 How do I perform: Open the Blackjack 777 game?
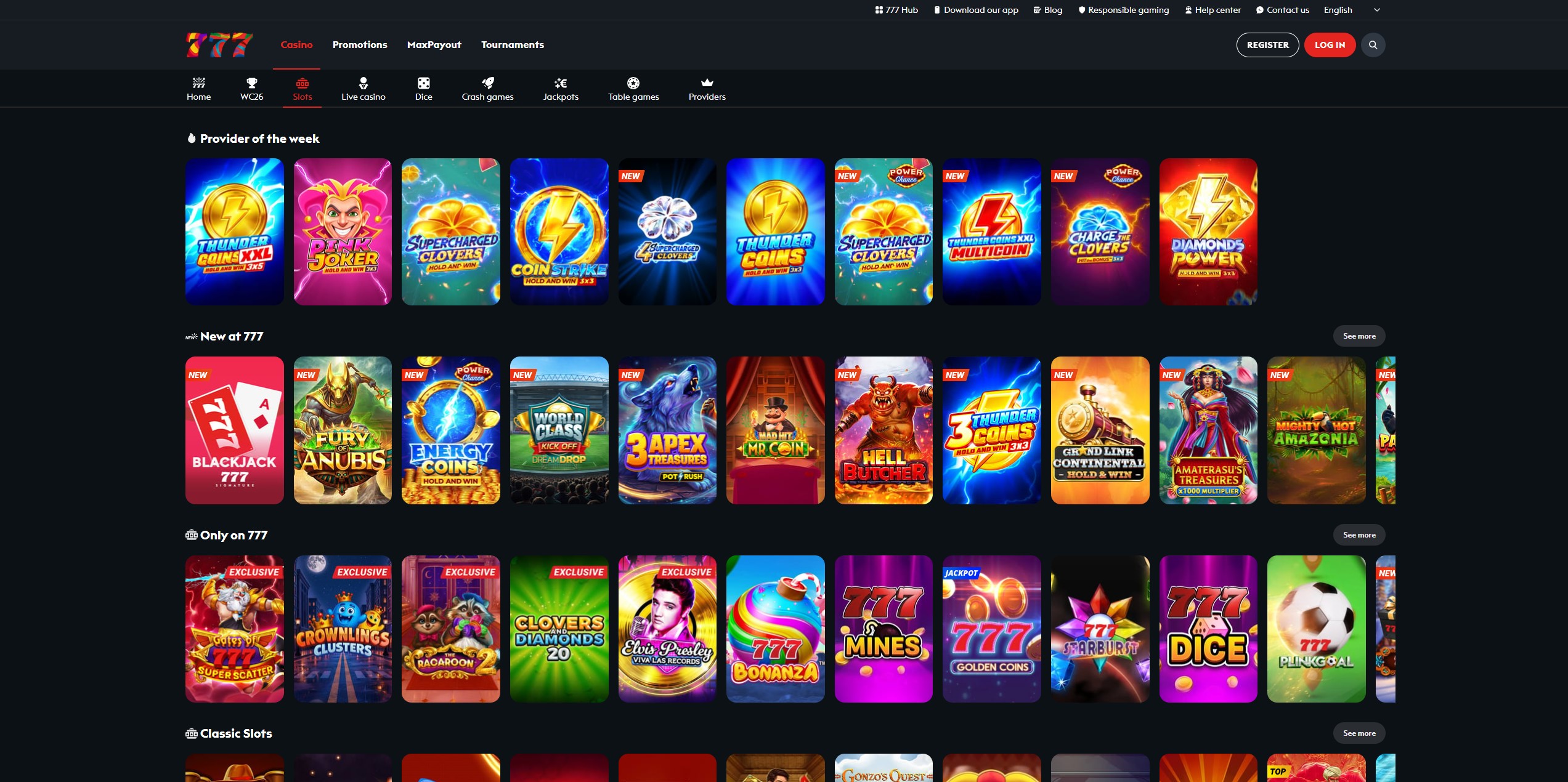(x=235, y=430)
